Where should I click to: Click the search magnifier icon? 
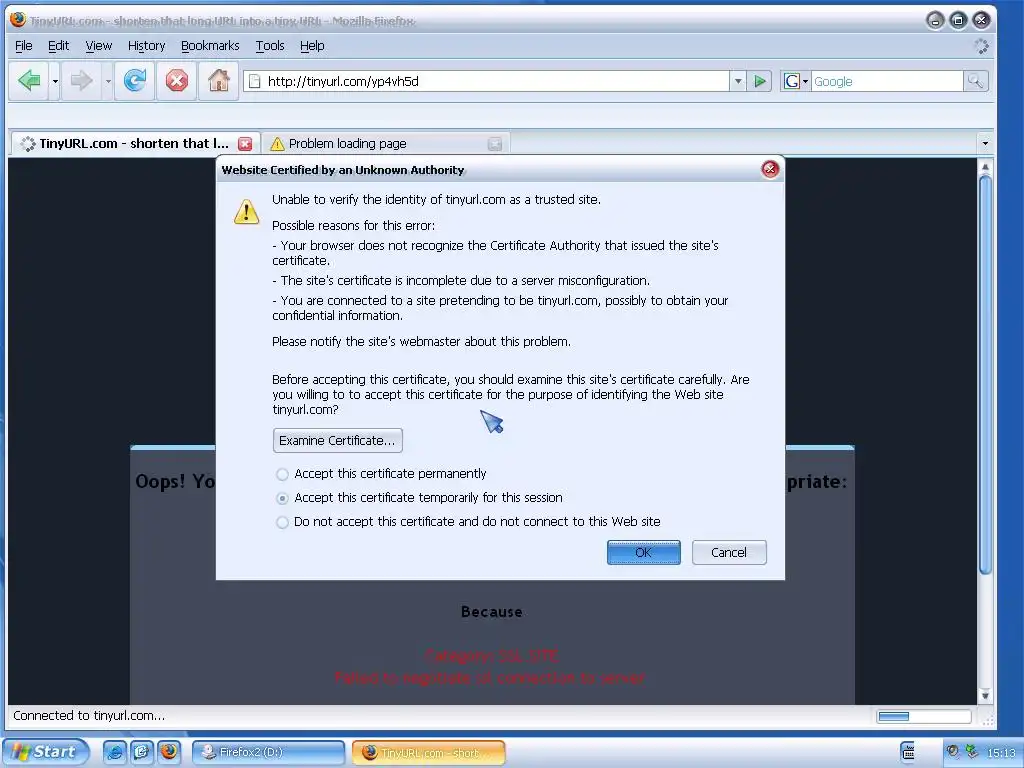tap(975, 82)
